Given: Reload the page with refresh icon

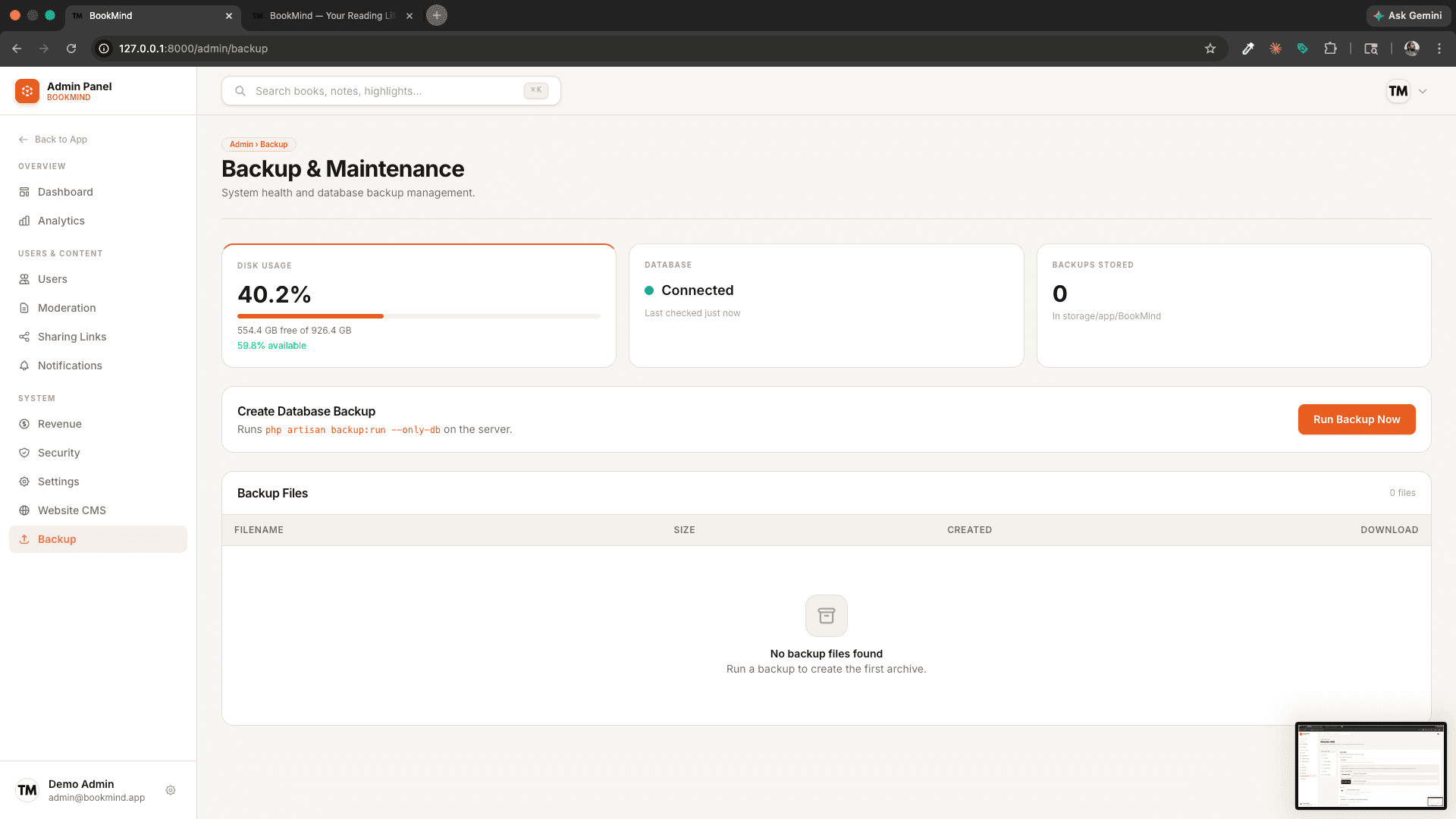Looking at the screenshot, I should point(71,49).
